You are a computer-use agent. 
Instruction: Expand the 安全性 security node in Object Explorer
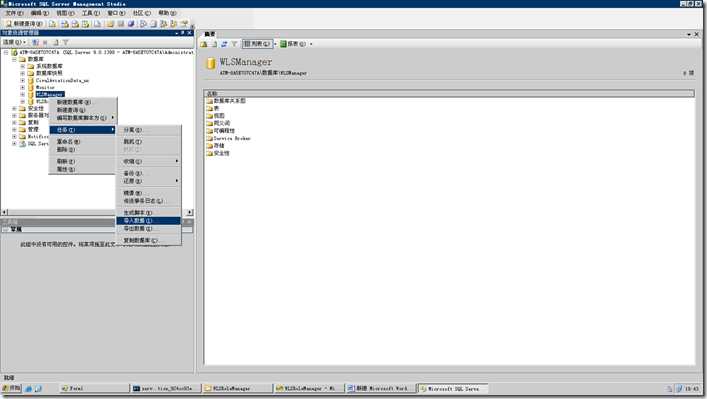[14, 109]
